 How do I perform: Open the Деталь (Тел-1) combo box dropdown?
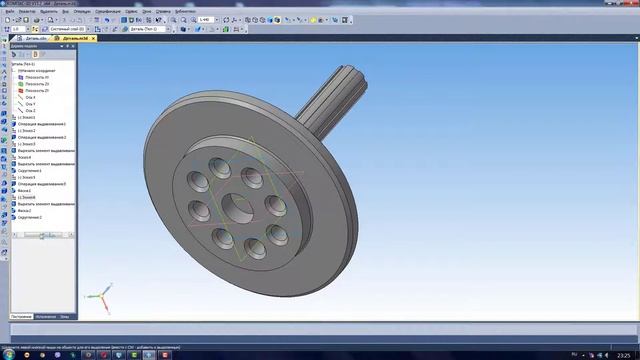(168, 29)
